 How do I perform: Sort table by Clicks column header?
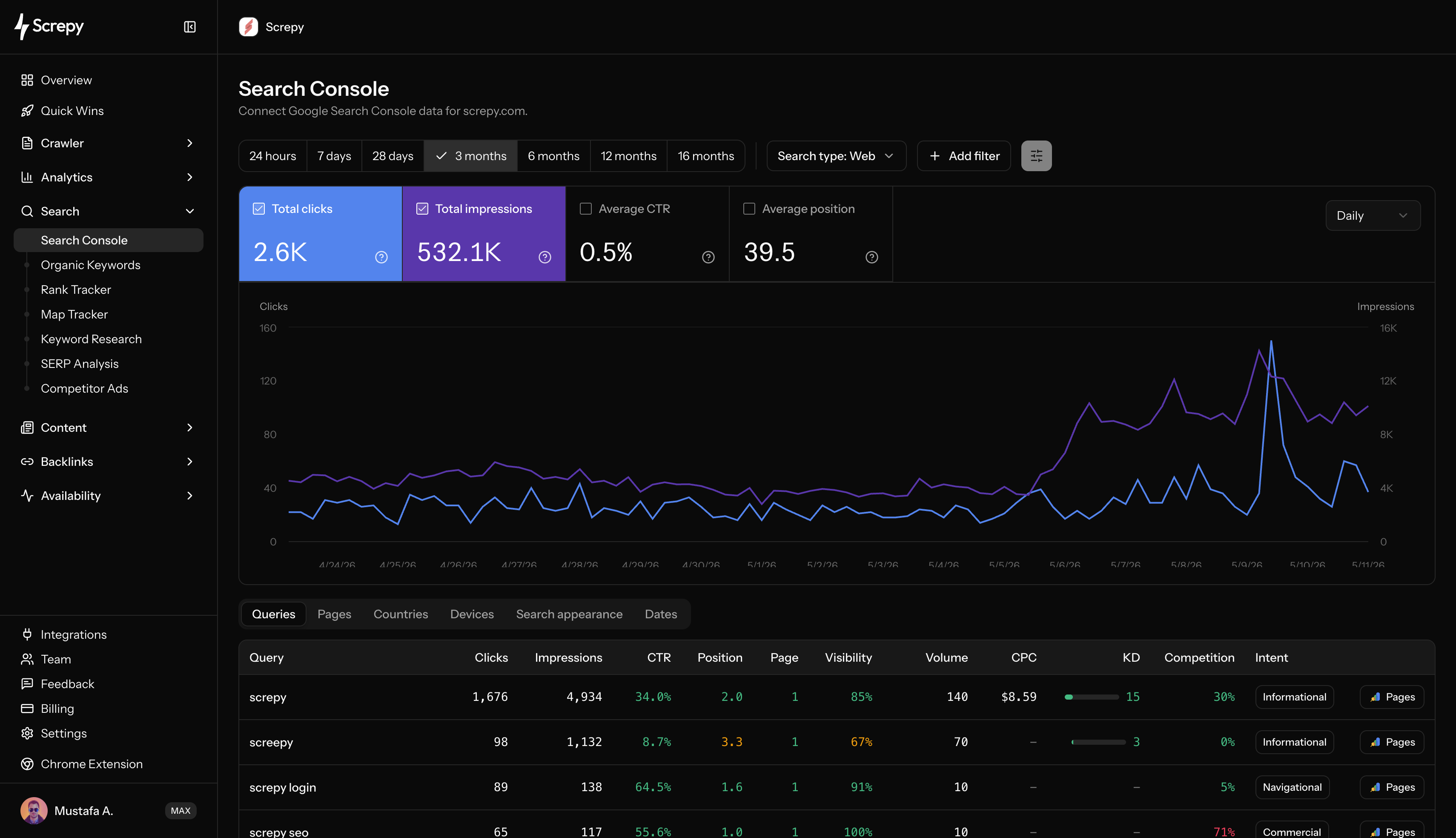(x=491, y=657)
